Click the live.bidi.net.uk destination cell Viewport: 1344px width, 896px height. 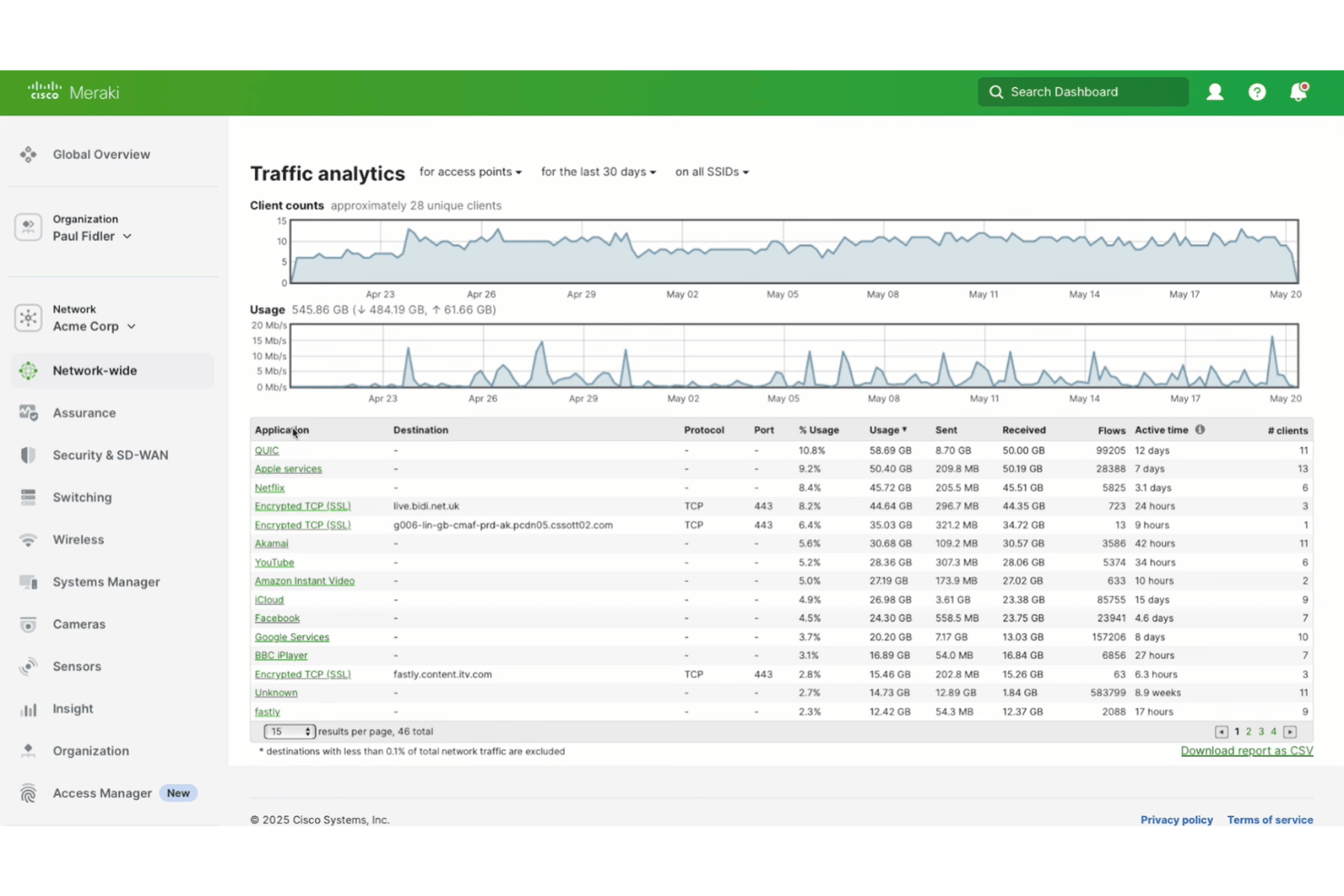pos(426,507)
